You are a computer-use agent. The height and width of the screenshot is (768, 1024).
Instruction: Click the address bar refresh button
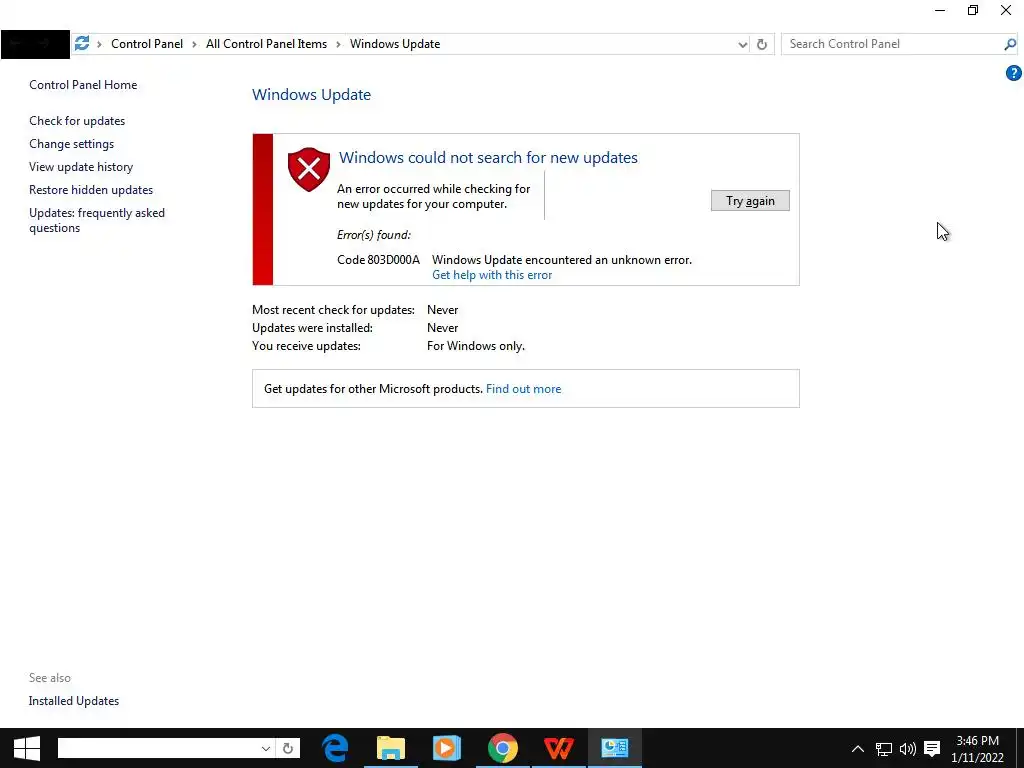[x=761, y=44]
